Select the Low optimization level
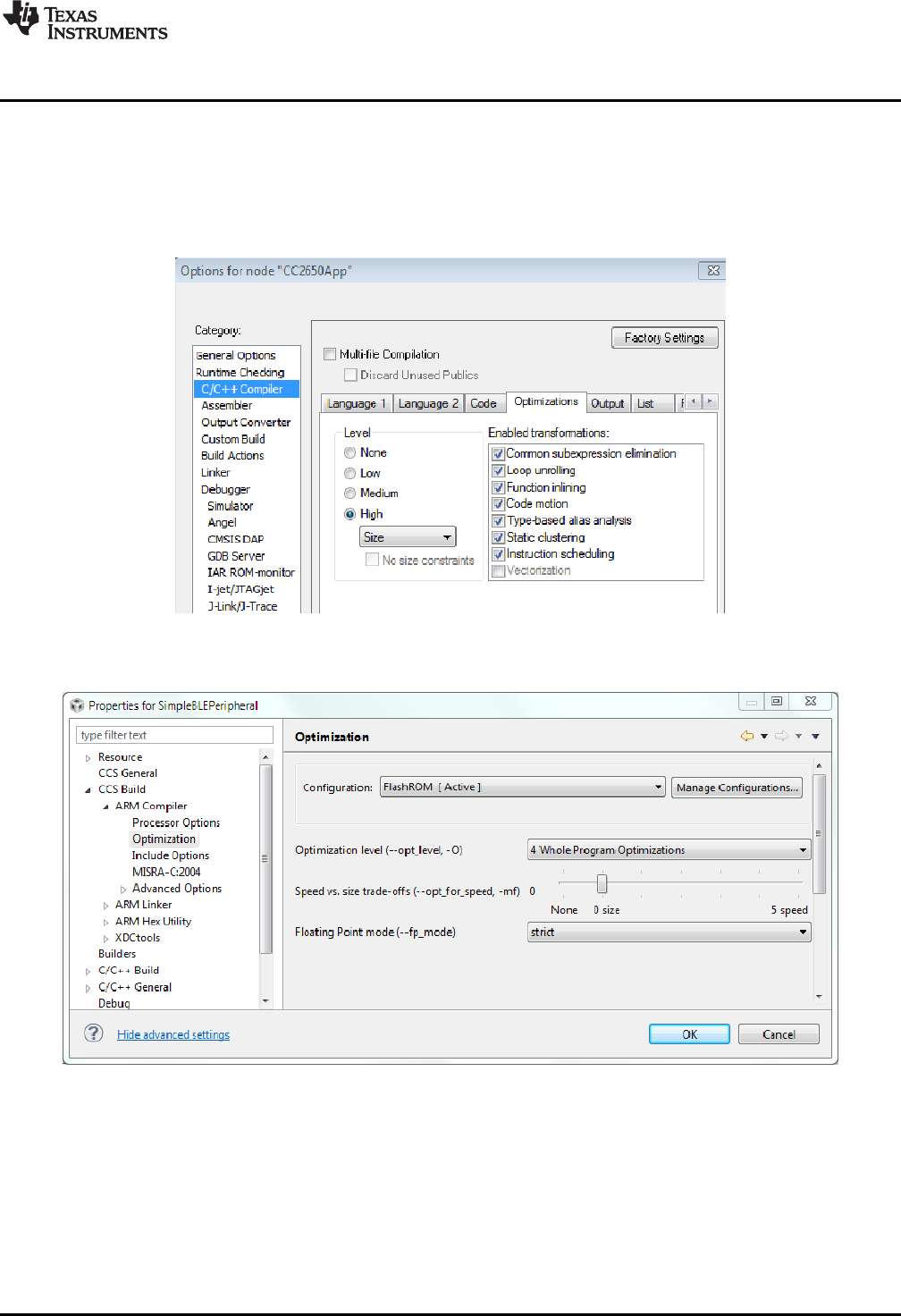 click(x=350, y=473)
